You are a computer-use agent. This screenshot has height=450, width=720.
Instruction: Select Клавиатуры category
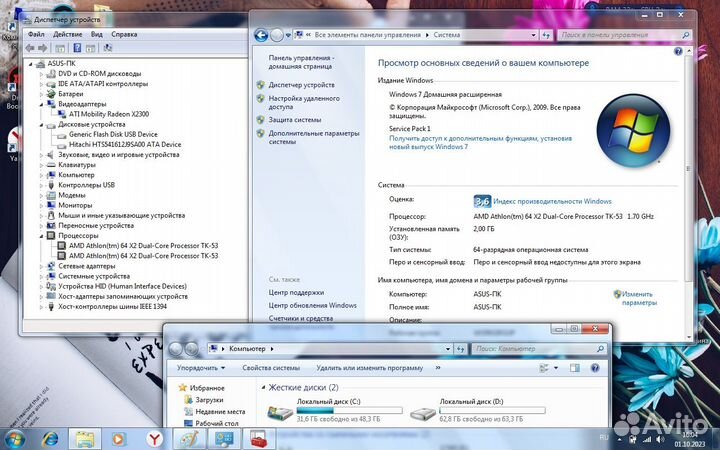(77, 164)
